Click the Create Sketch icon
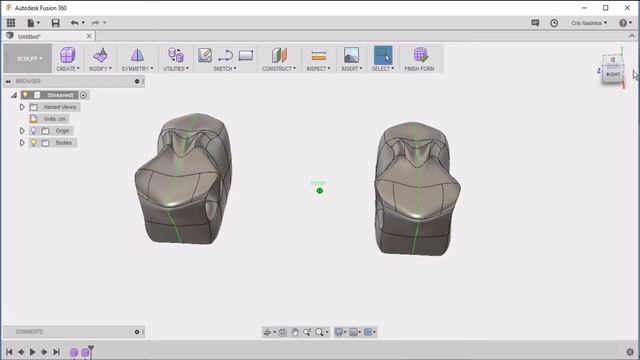Viewport: 640px width, 360px height. 204,55
